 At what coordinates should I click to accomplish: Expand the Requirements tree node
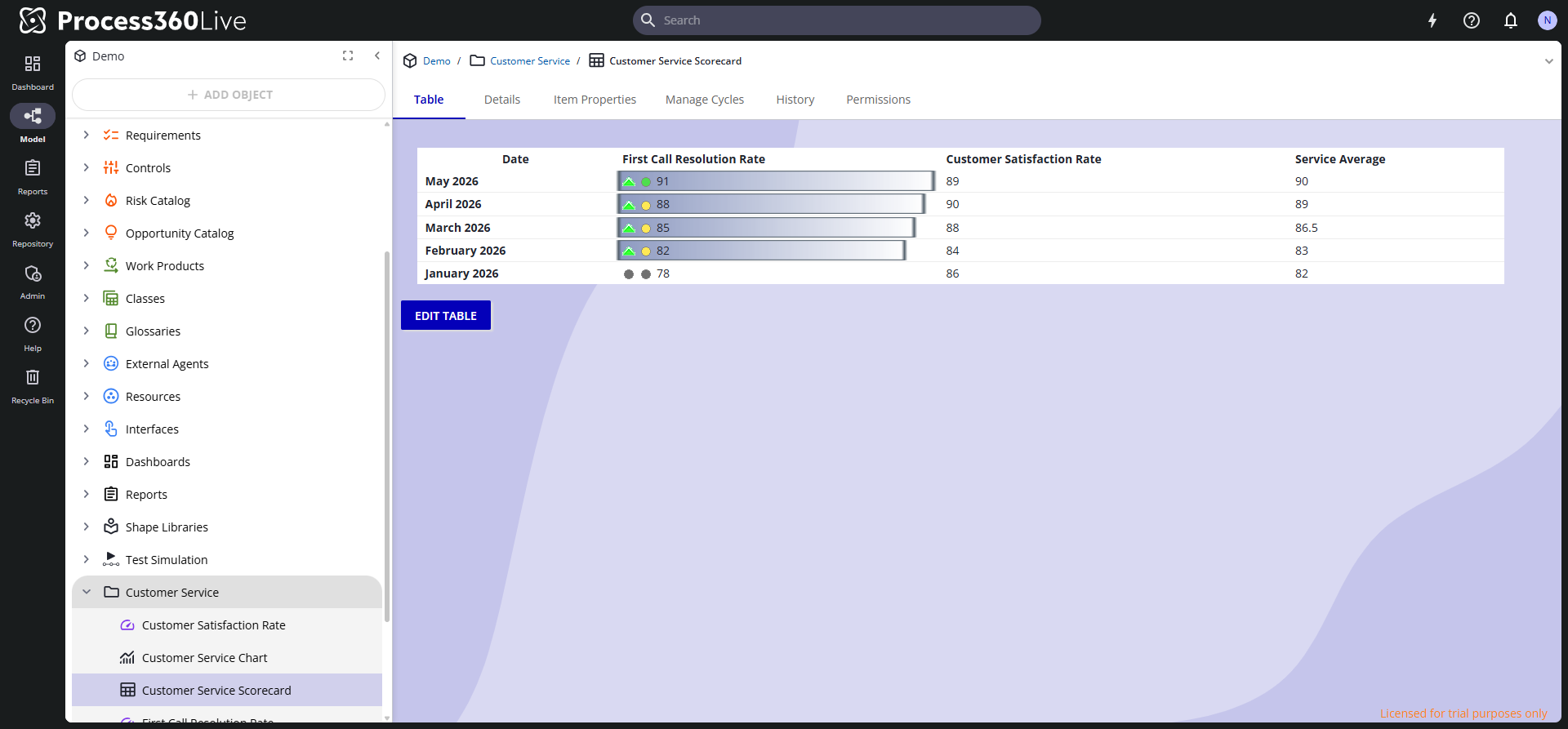(x=87, y=135)
